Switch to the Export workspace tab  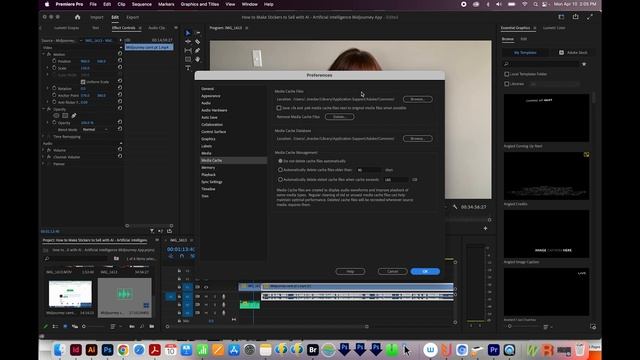tap(133, 17)
